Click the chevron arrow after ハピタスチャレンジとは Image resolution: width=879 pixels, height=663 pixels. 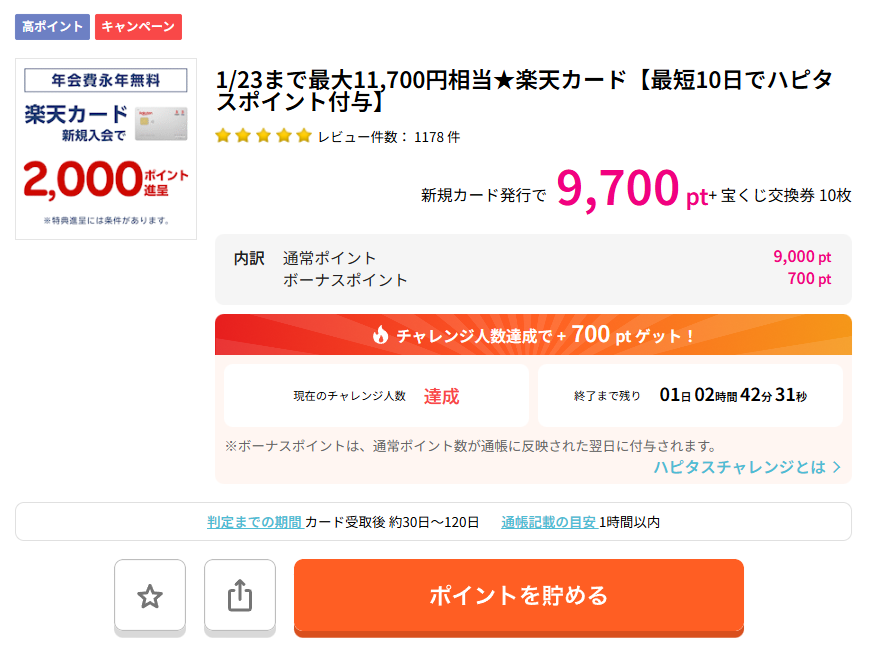tap(837, 467)
